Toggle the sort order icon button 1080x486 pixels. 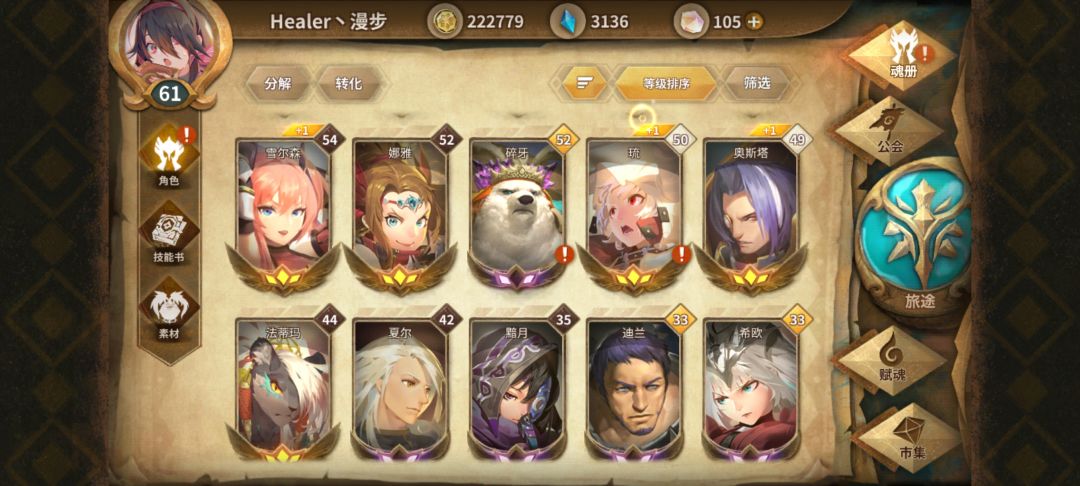(585, 84)
